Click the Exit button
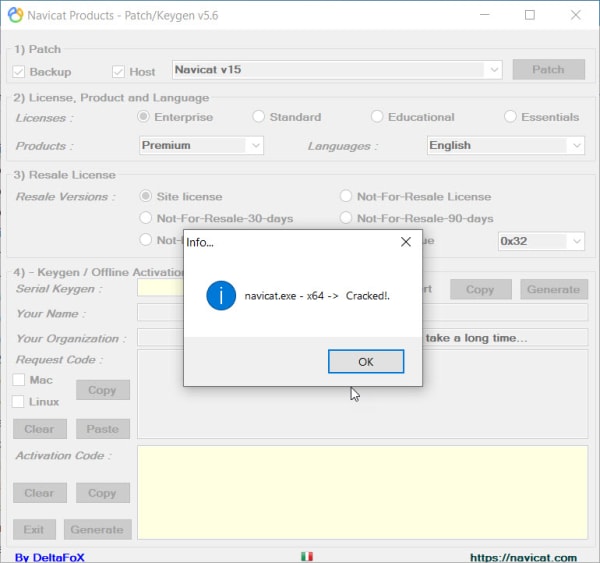Screen dimensions: 600x563 (34, 529)
